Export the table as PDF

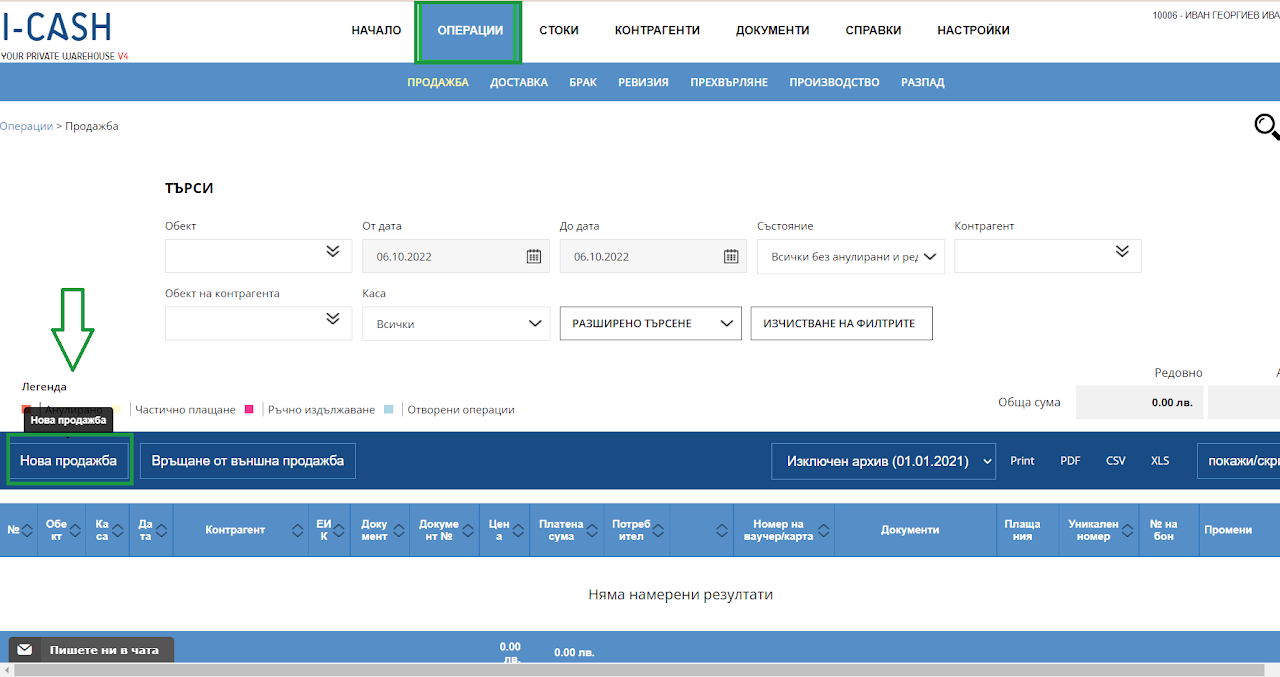click(1070, 461)
